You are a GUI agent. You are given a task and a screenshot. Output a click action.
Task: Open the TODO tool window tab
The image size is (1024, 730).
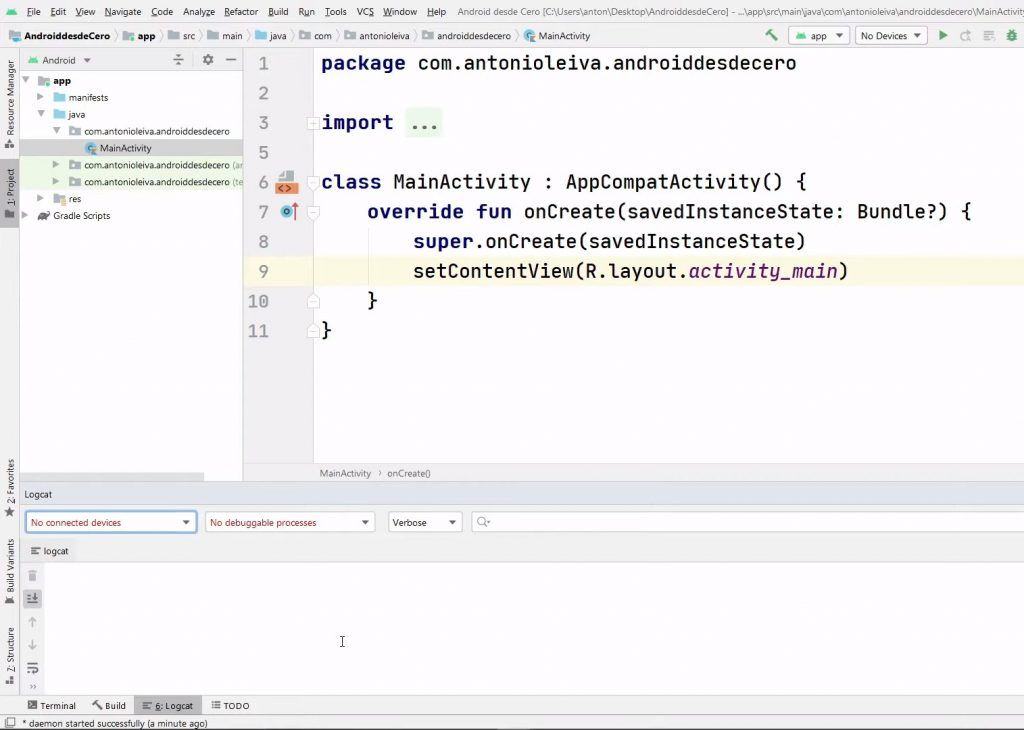(231, 705)
